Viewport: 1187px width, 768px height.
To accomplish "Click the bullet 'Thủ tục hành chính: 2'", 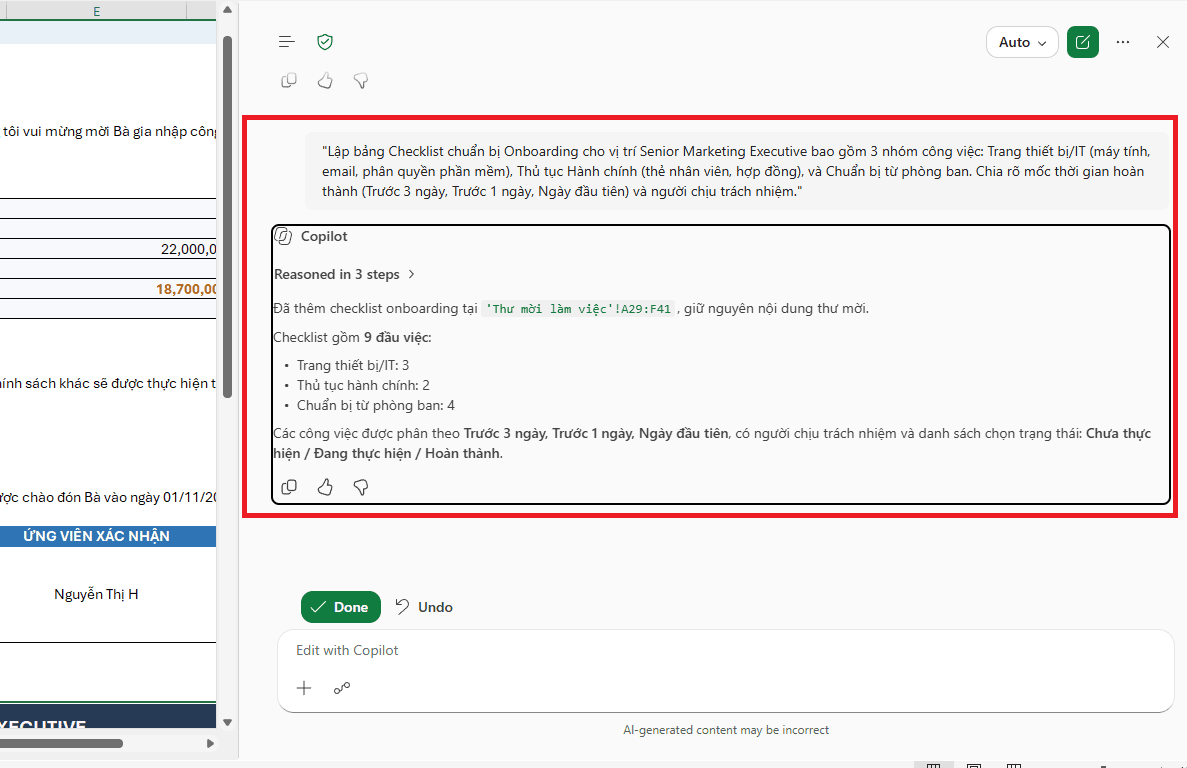I will 363,385.
